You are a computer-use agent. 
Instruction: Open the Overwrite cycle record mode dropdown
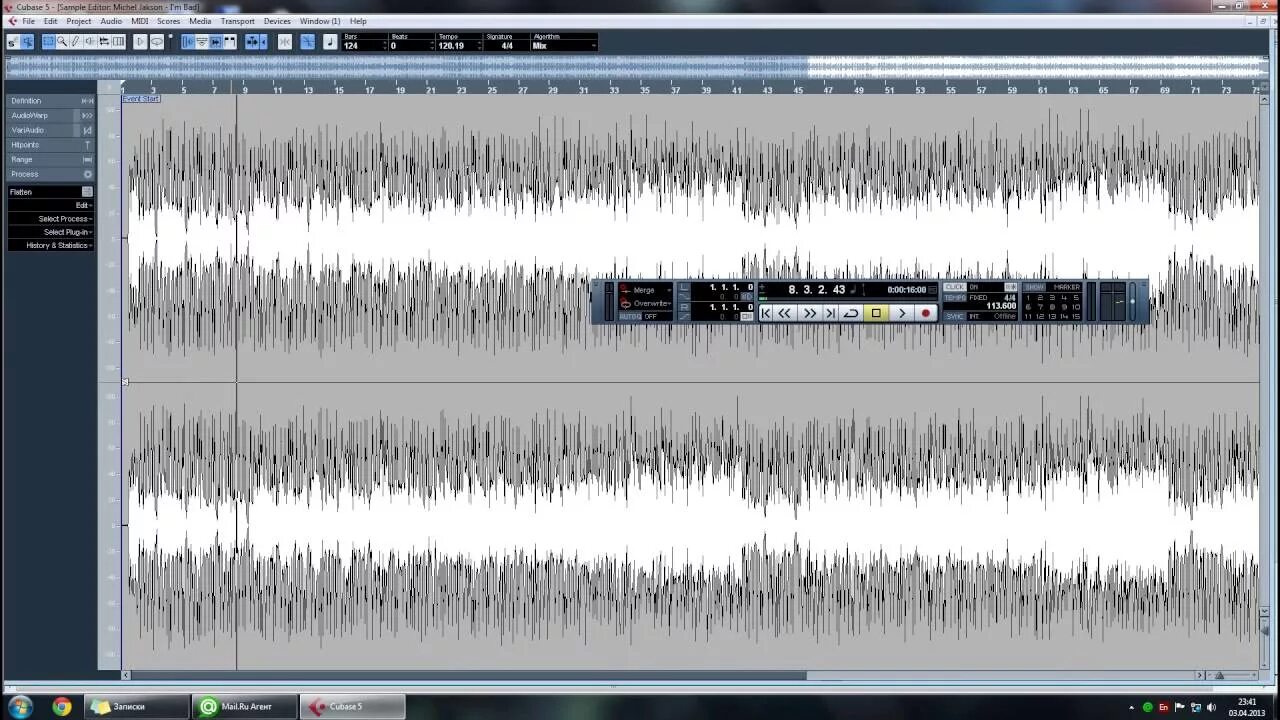pyautogui.click(x=646, y=303)
